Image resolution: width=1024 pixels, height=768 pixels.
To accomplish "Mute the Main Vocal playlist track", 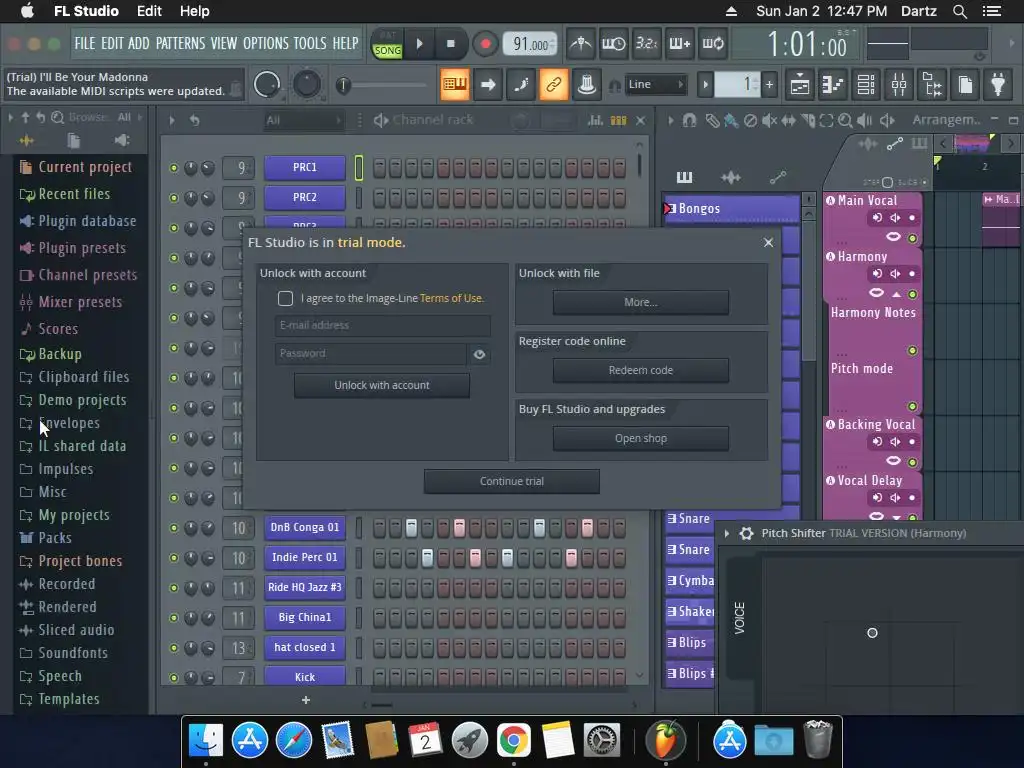I will coord(912,237).
